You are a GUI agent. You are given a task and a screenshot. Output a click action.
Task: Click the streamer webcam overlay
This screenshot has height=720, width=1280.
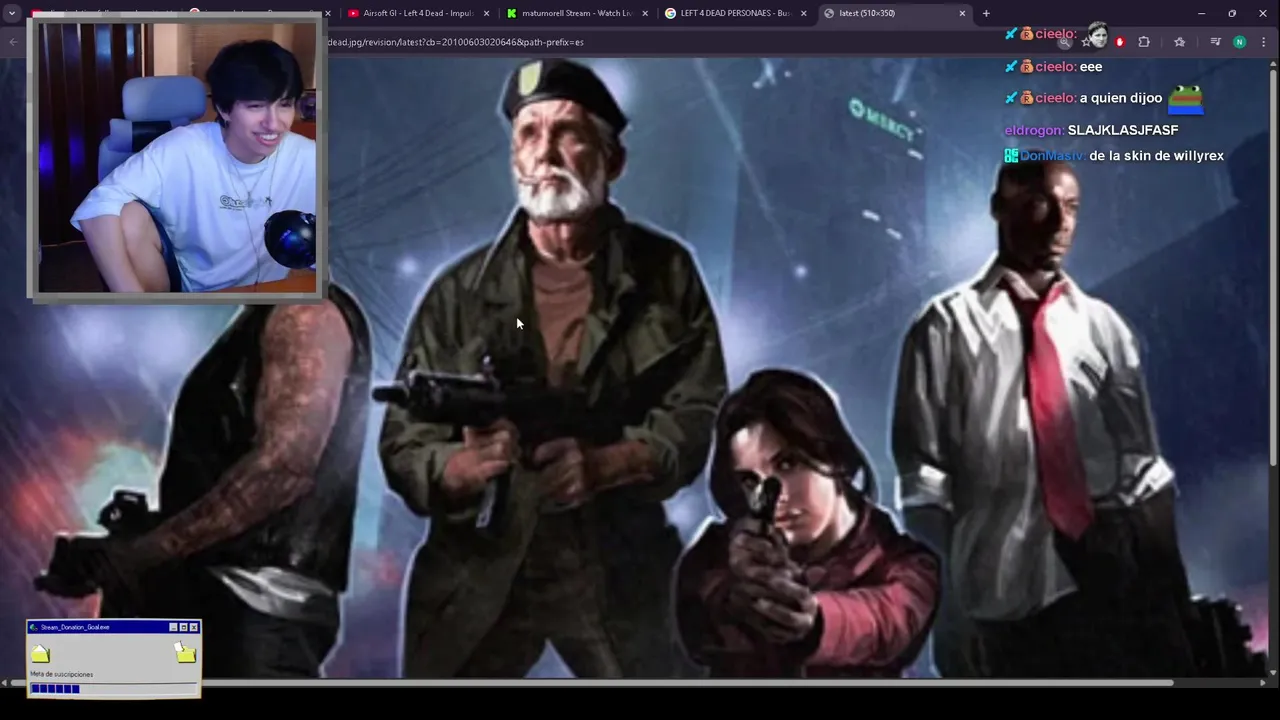(x=177, y=158)
